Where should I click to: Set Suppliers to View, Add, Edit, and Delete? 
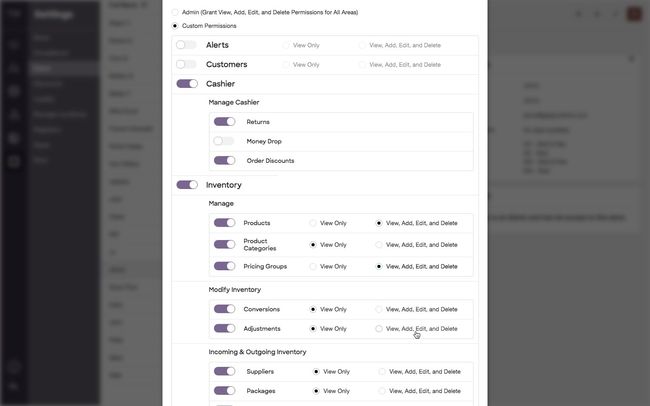click(x=382, y=372)
